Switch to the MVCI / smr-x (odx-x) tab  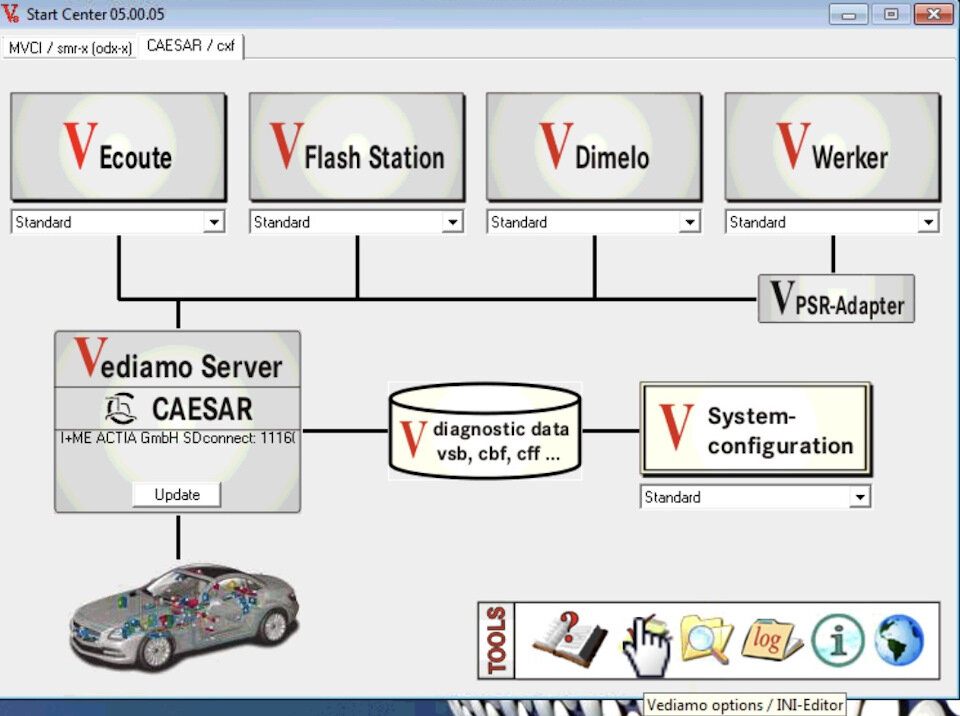[x=70, y=46]
